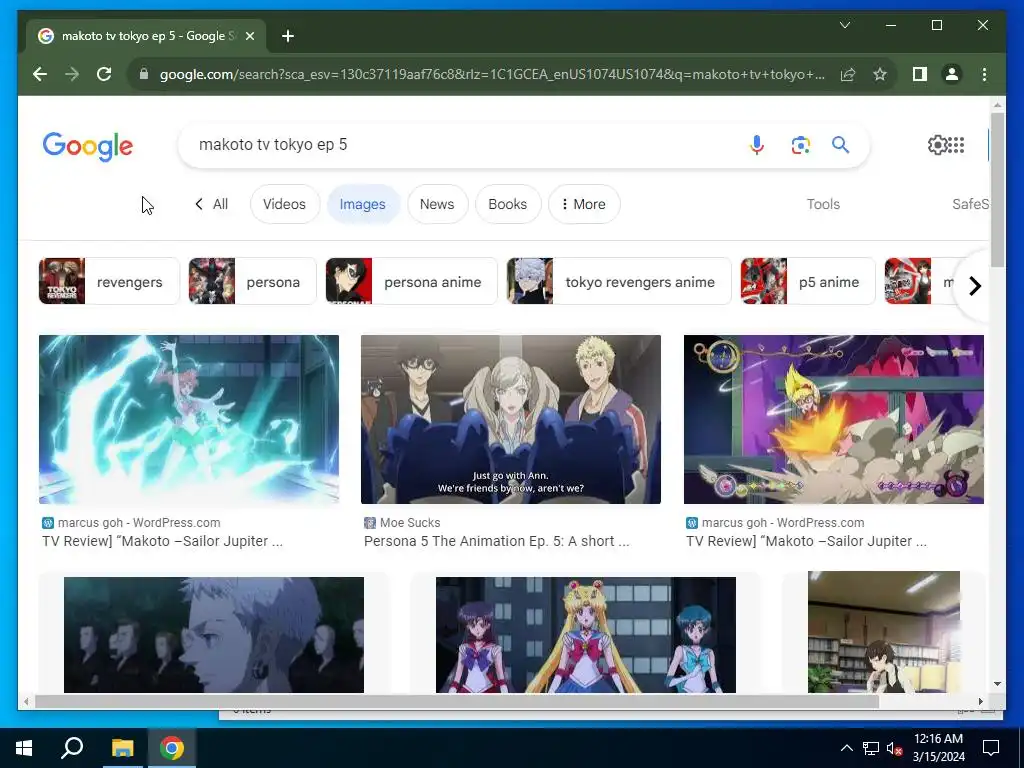This screenshot has width=1024, height=768.
Task: Open a new tab with the plus button
Action: tap(288, 36)
